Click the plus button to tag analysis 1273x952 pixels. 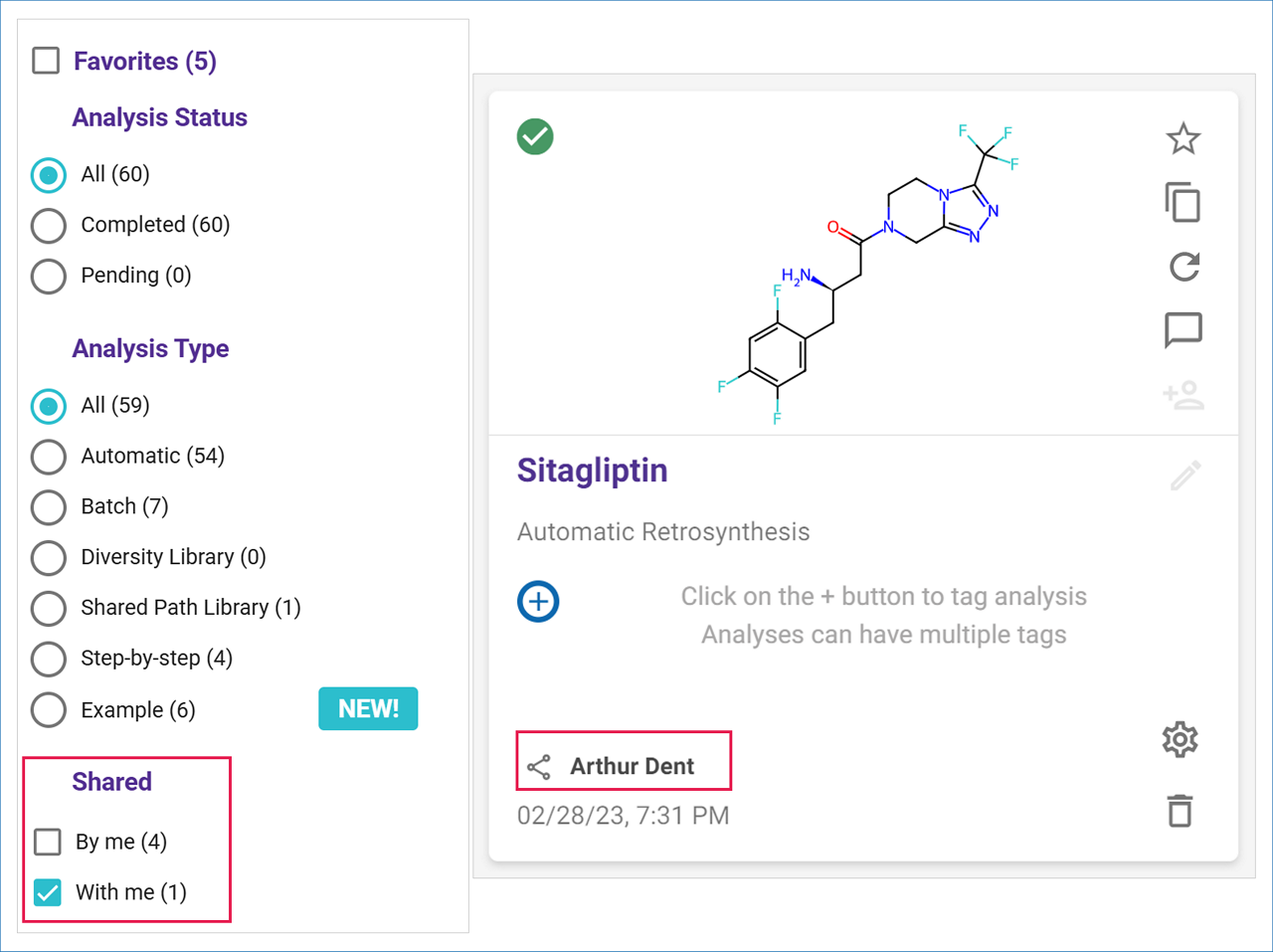click(538, 602)
